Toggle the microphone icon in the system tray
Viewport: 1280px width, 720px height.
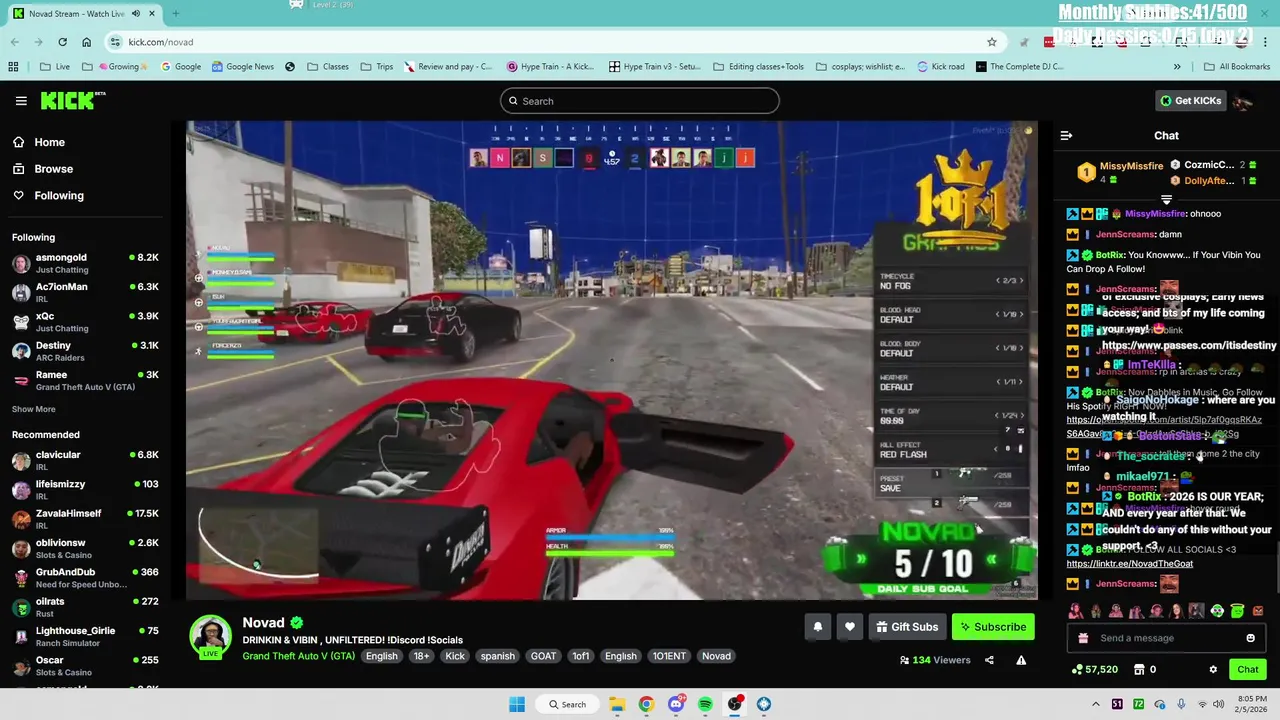point(1181,704)
